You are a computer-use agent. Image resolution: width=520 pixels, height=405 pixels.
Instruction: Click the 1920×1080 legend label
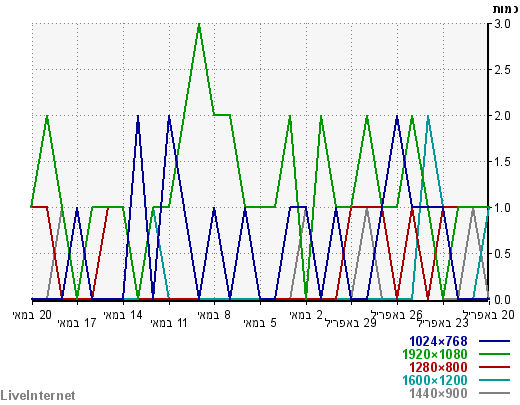tap(435, 354)
